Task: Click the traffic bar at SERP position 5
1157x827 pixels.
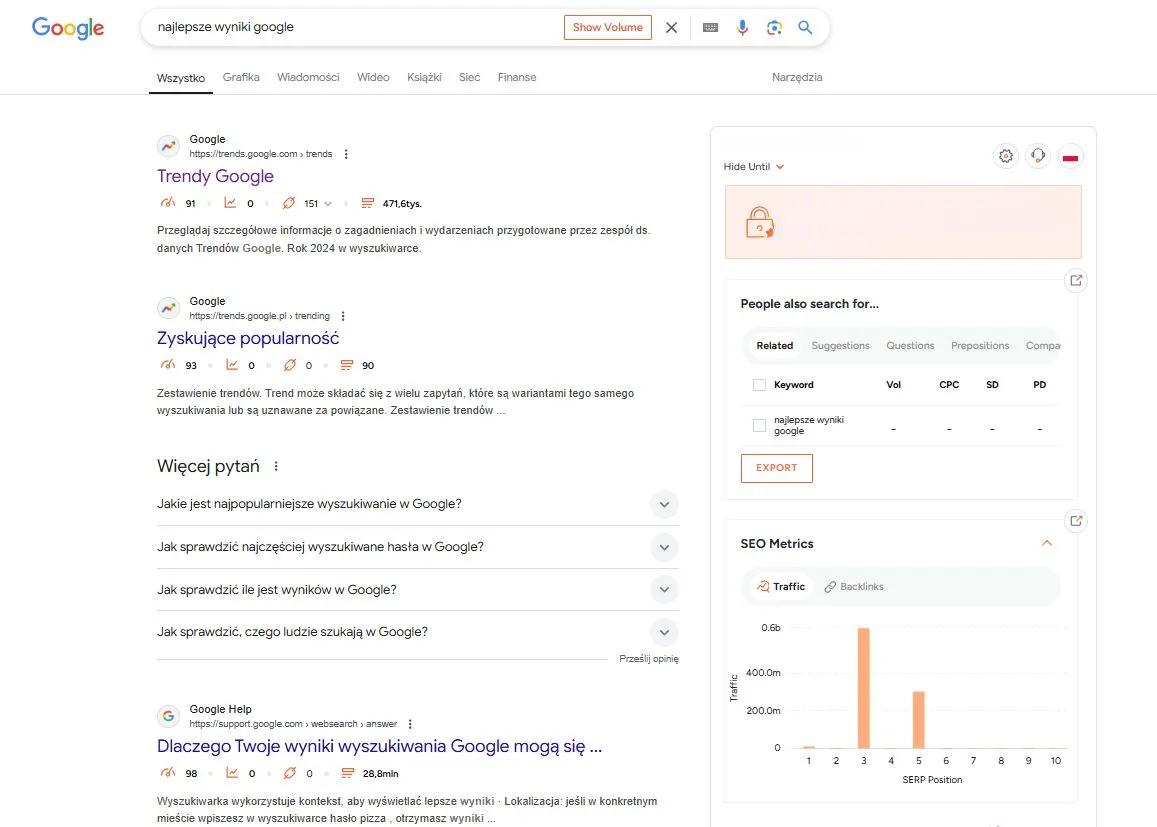Action: click(919, 719)
